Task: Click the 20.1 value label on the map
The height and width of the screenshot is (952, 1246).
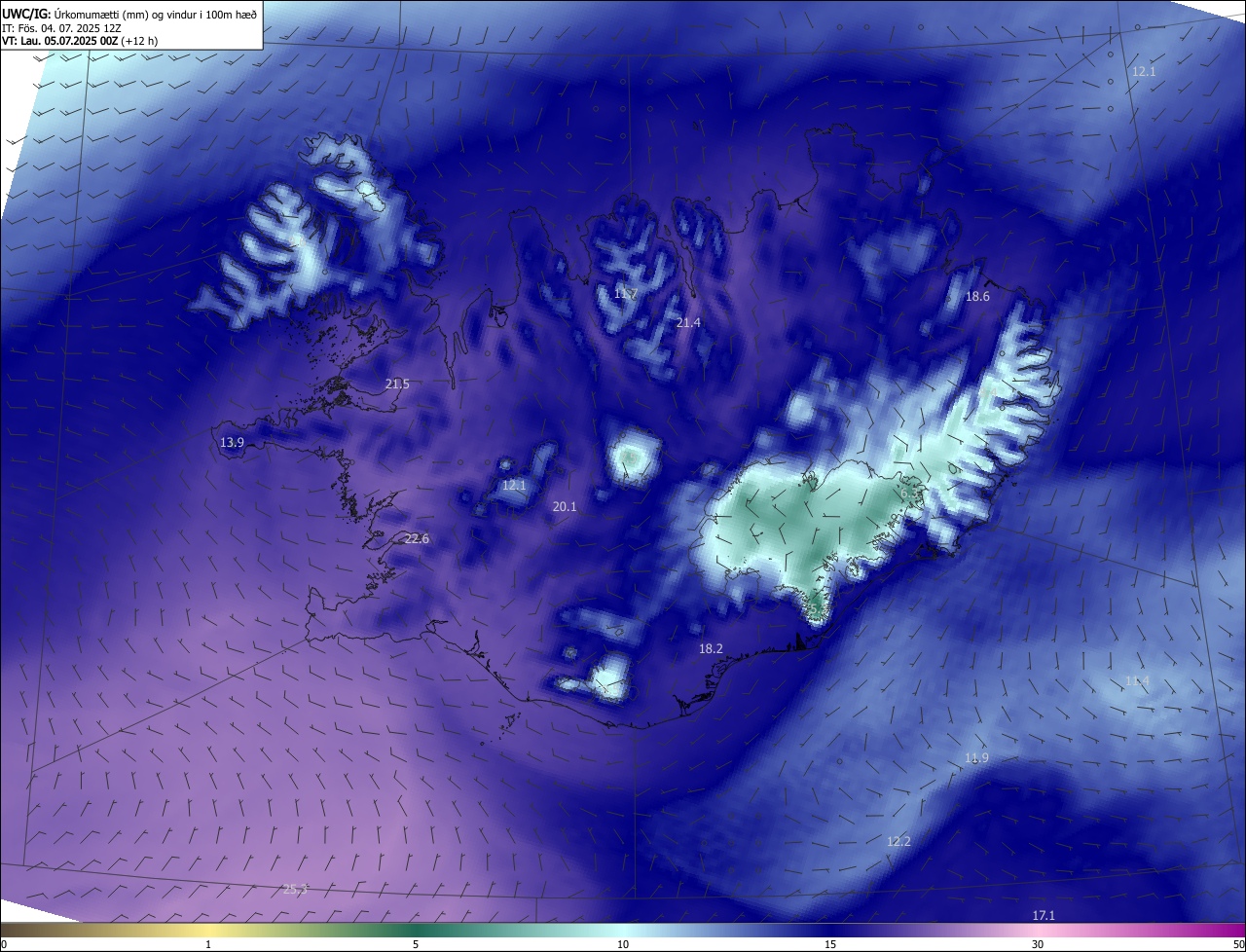Action: 565,507
